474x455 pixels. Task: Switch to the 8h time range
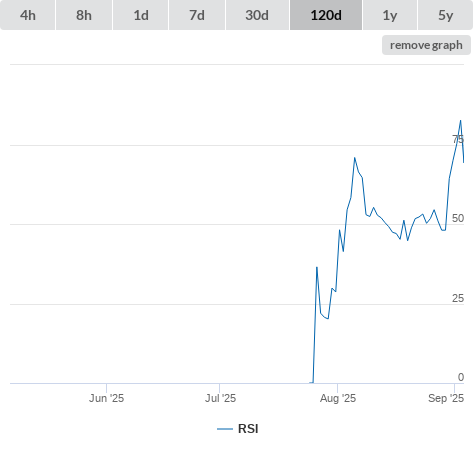click(x=84, y=15)
